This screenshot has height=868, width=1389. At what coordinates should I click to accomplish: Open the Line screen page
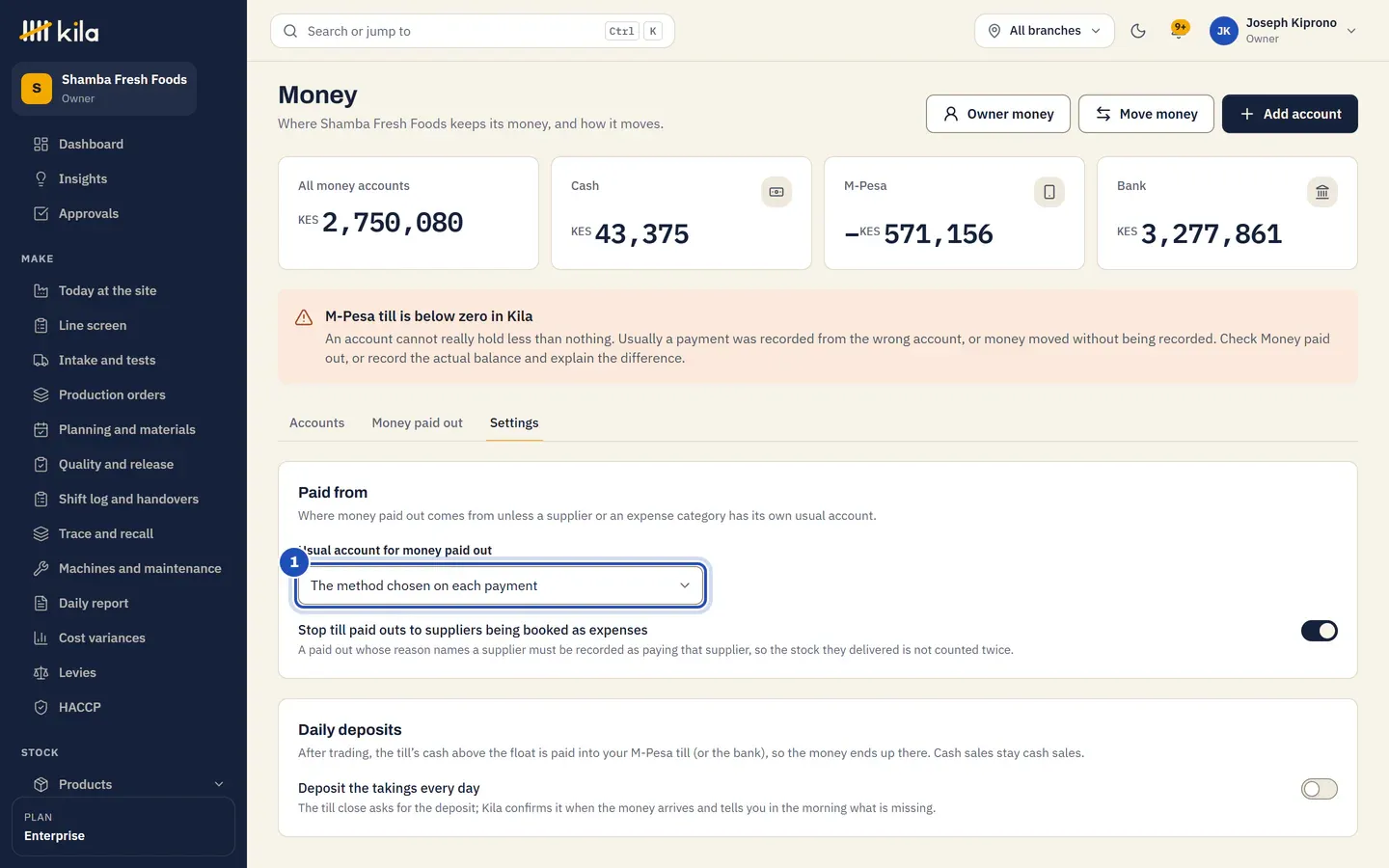coord(123,325)
